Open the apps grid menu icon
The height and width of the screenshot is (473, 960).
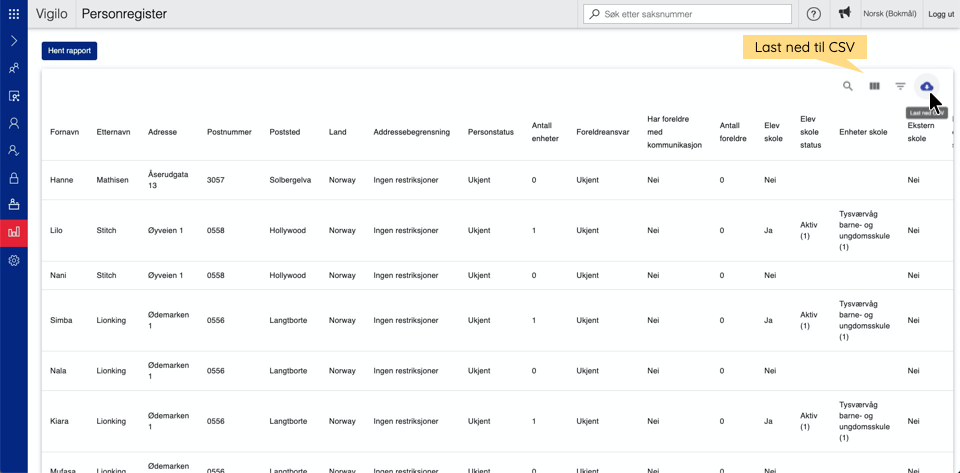click(14, 14)
